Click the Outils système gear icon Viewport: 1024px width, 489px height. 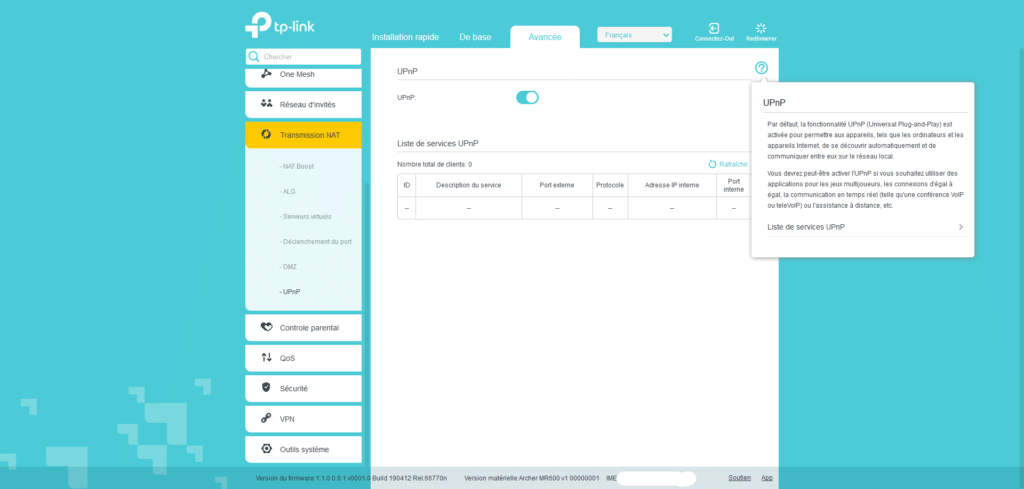coord(266,449)
